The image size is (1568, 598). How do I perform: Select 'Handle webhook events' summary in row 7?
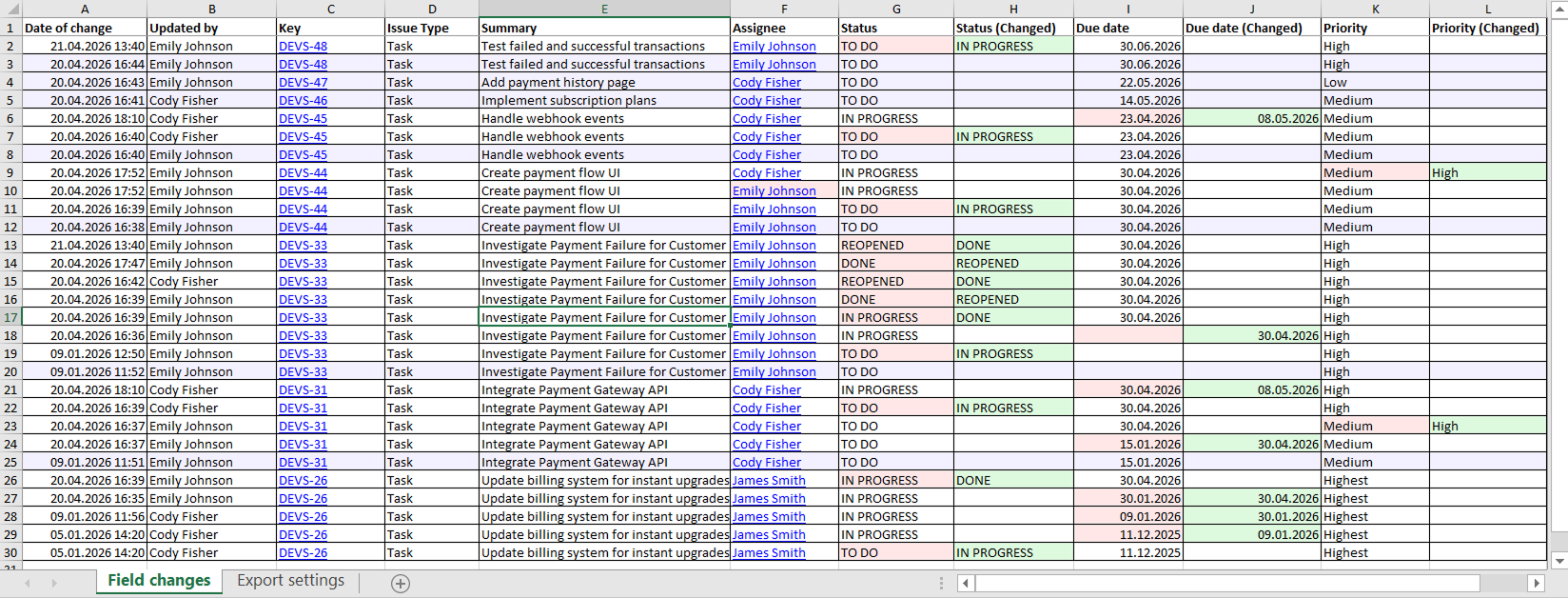point(604,136)
